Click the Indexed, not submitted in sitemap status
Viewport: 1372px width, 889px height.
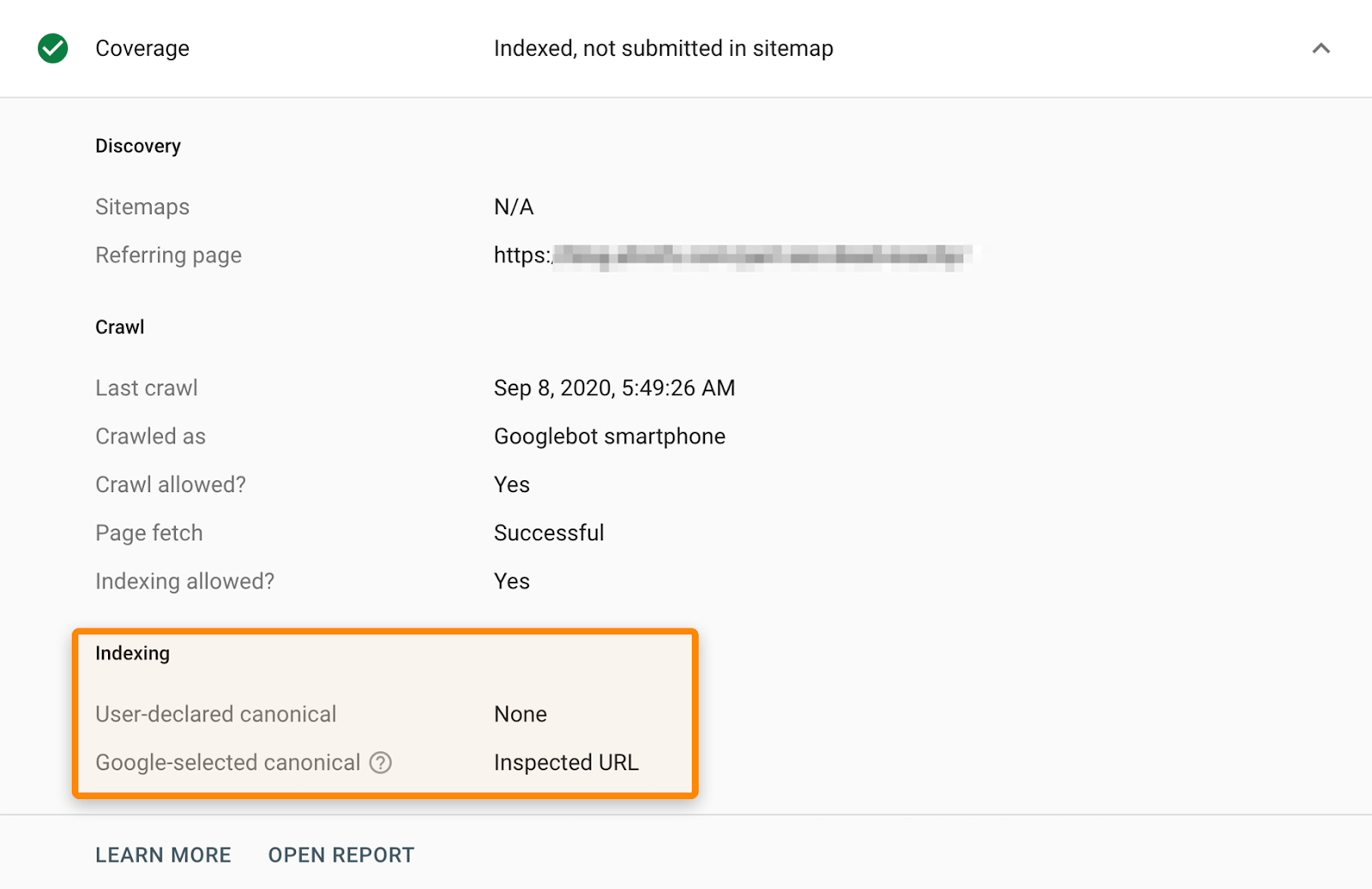[663, 48]
